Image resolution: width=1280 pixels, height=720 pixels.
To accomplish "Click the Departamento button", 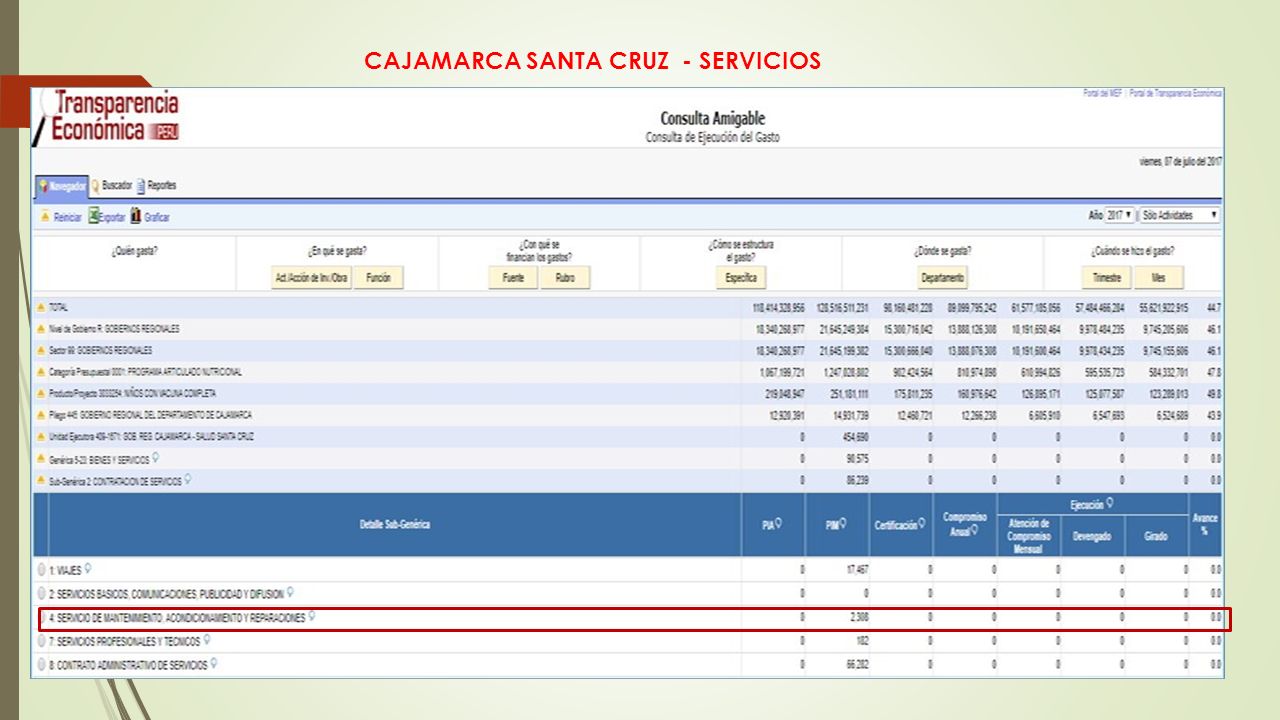I will click(942, 277).
